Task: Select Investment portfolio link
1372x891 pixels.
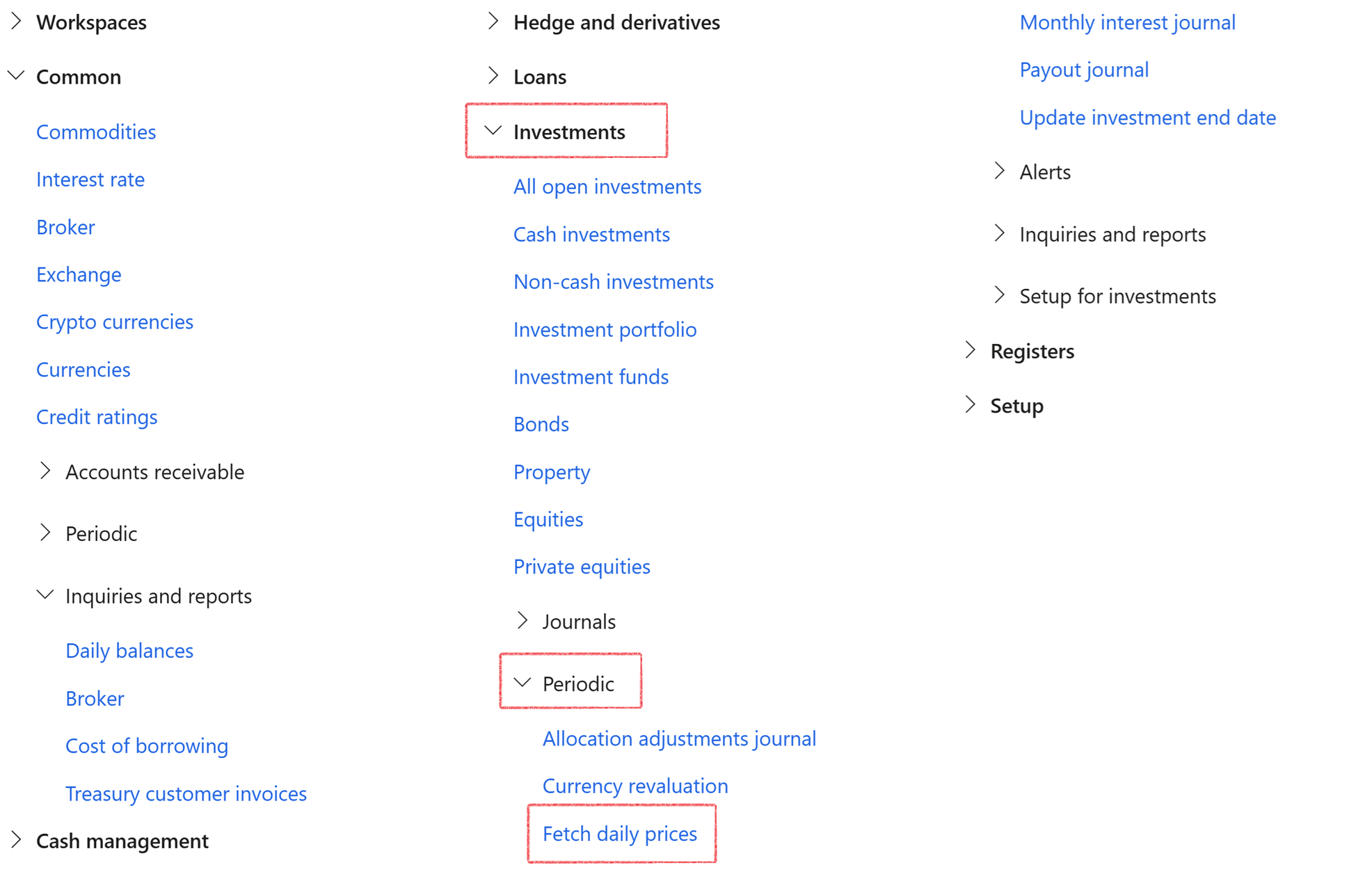Action: click(605, 329)
